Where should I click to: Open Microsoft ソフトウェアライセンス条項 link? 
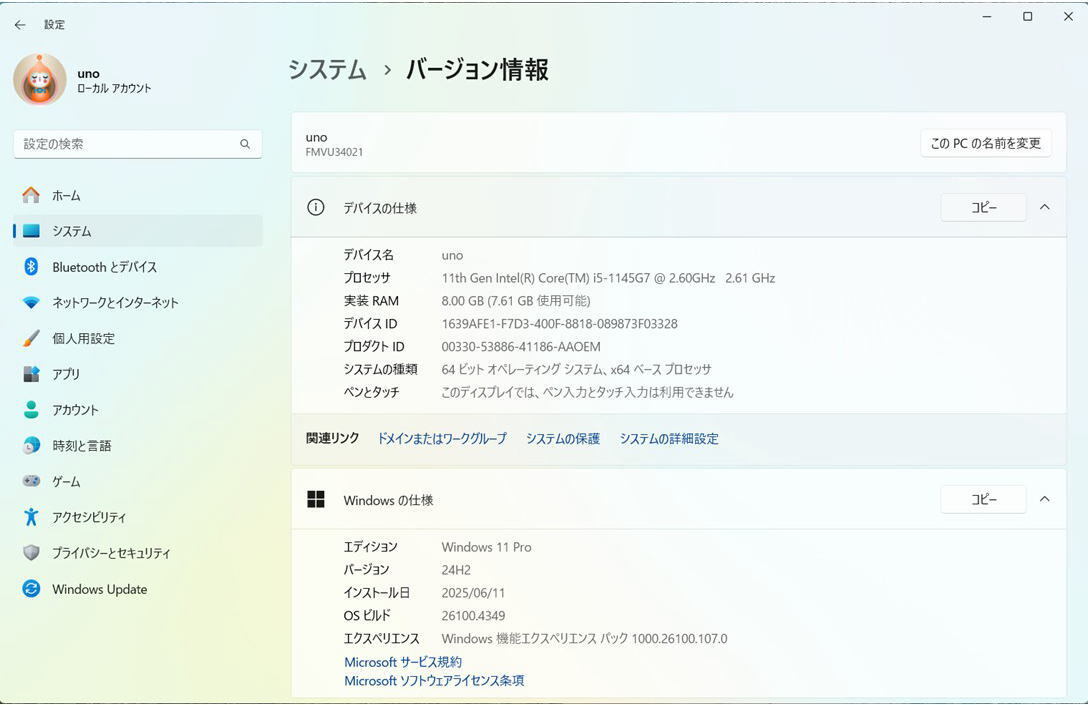click(434, 681)
